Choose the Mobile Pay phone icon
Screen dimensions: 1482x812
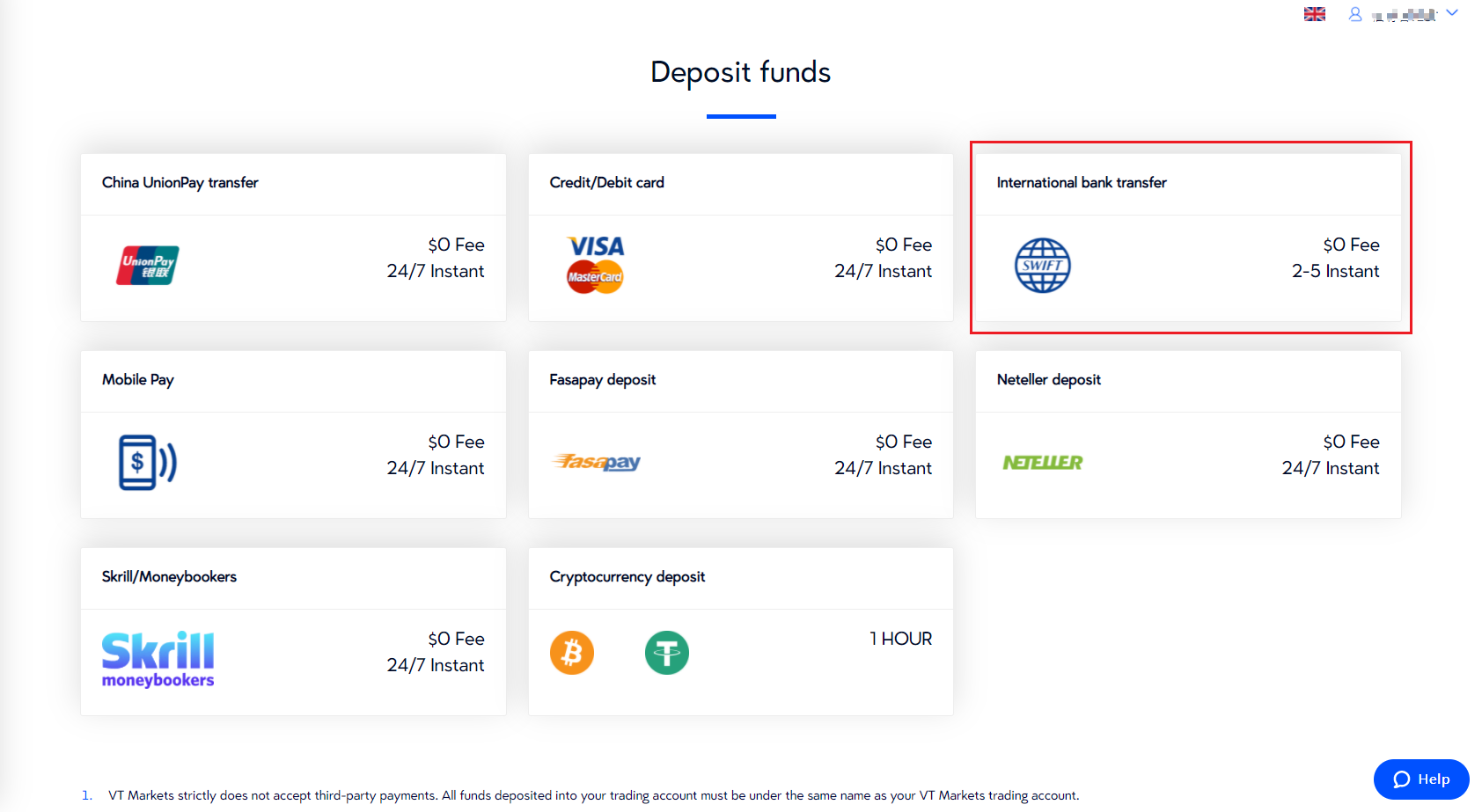(148, 462)
